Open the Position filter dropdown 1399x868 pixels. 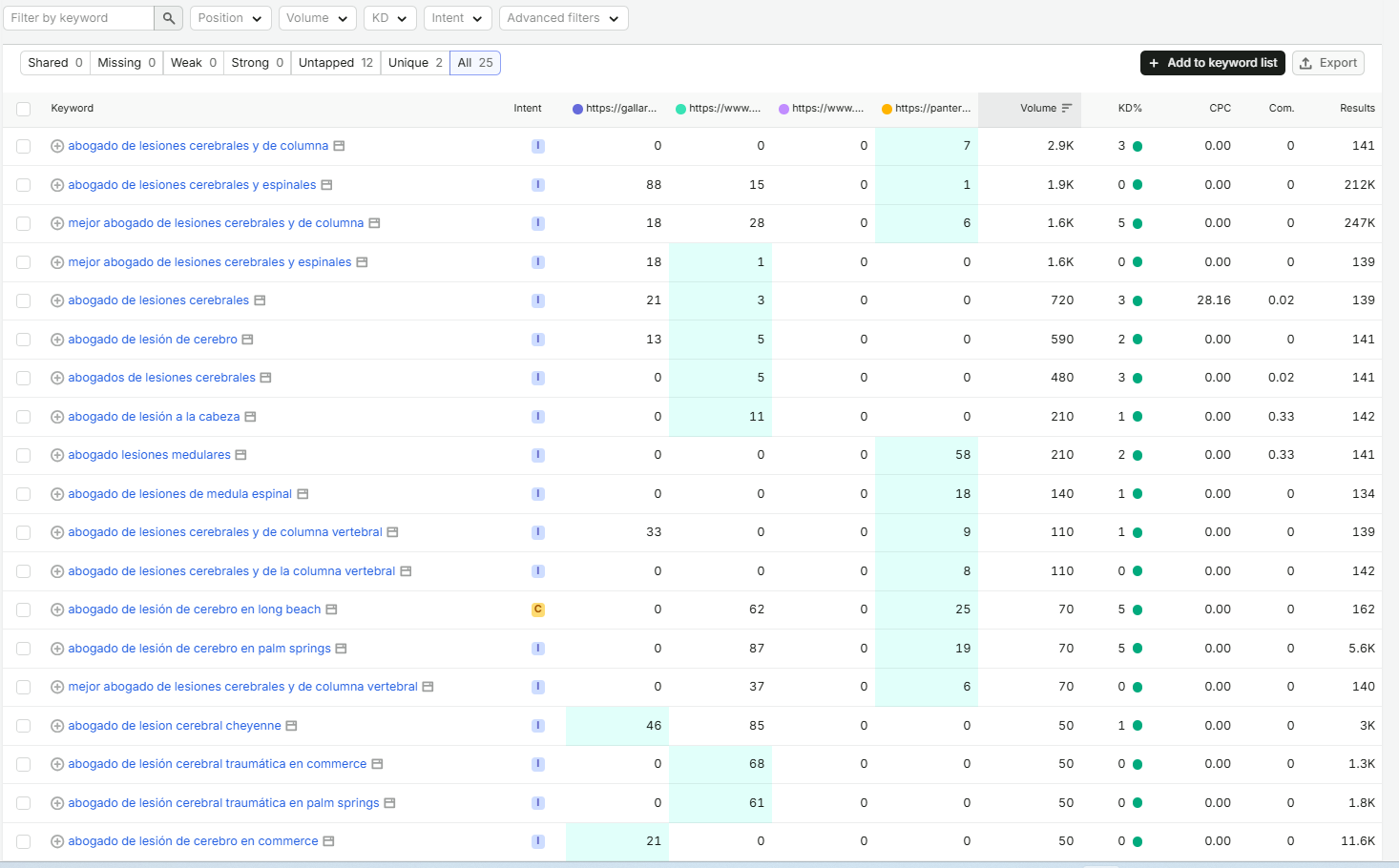pyautogui.click(x=231, y=18)
